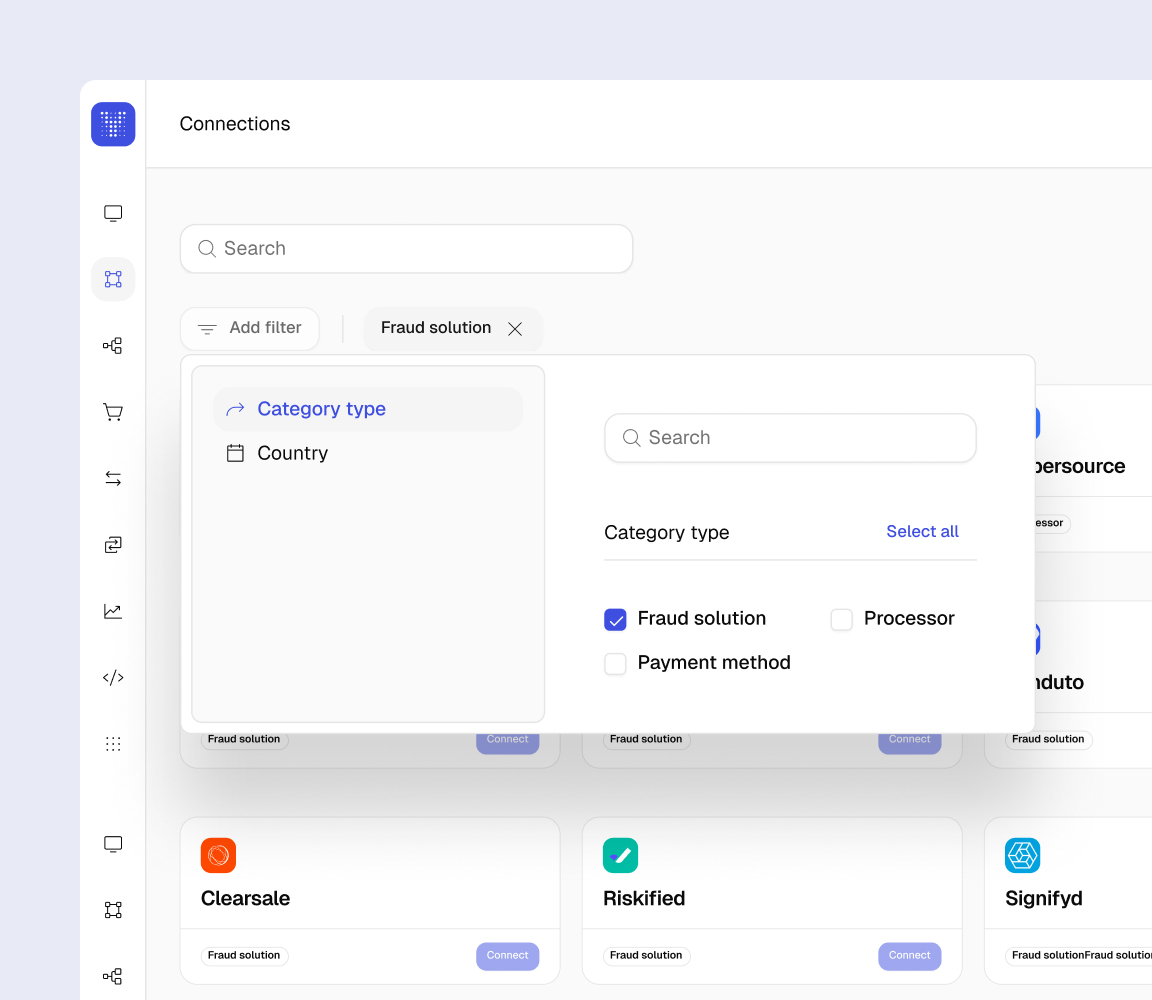
Task: Check the Processor checkbox
Action: pos(842,620)
